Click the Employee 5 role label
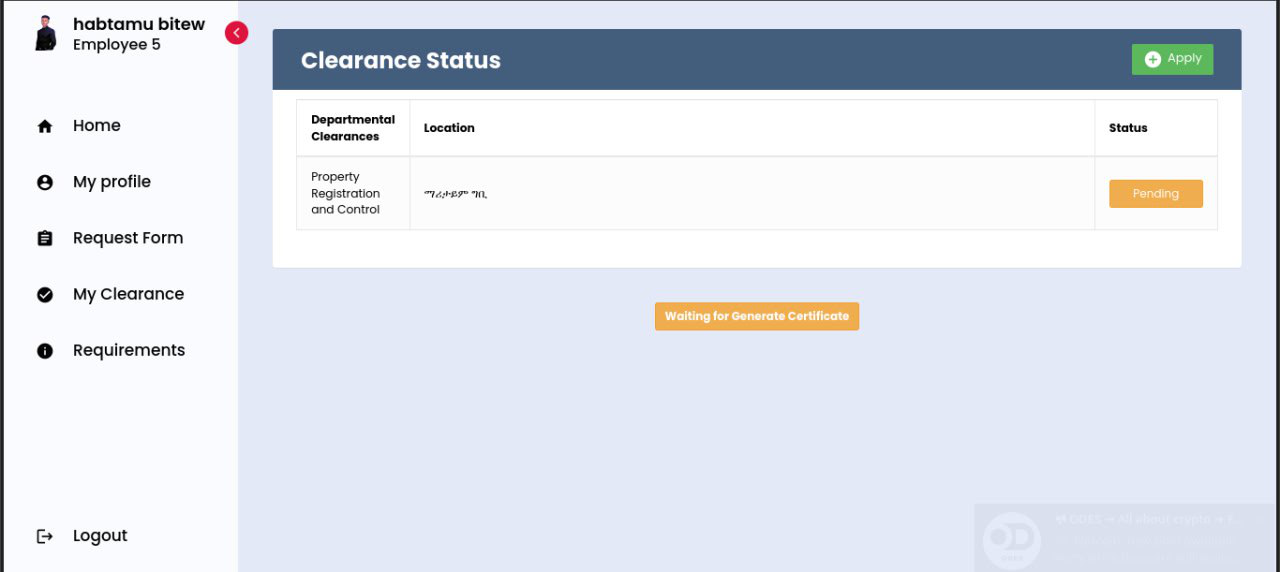This screenshot has height=572, width=1280. (x=117, y=45)
